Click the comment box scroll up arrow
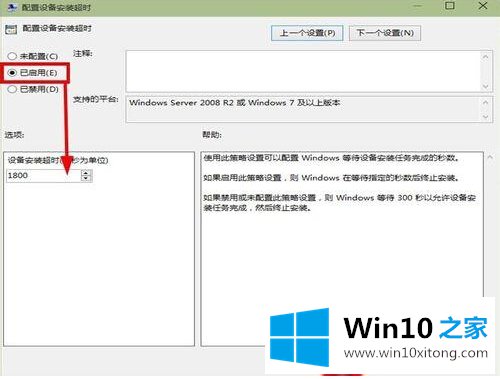Viewport: 500px width, 379px height. click(x=486, y=57)
